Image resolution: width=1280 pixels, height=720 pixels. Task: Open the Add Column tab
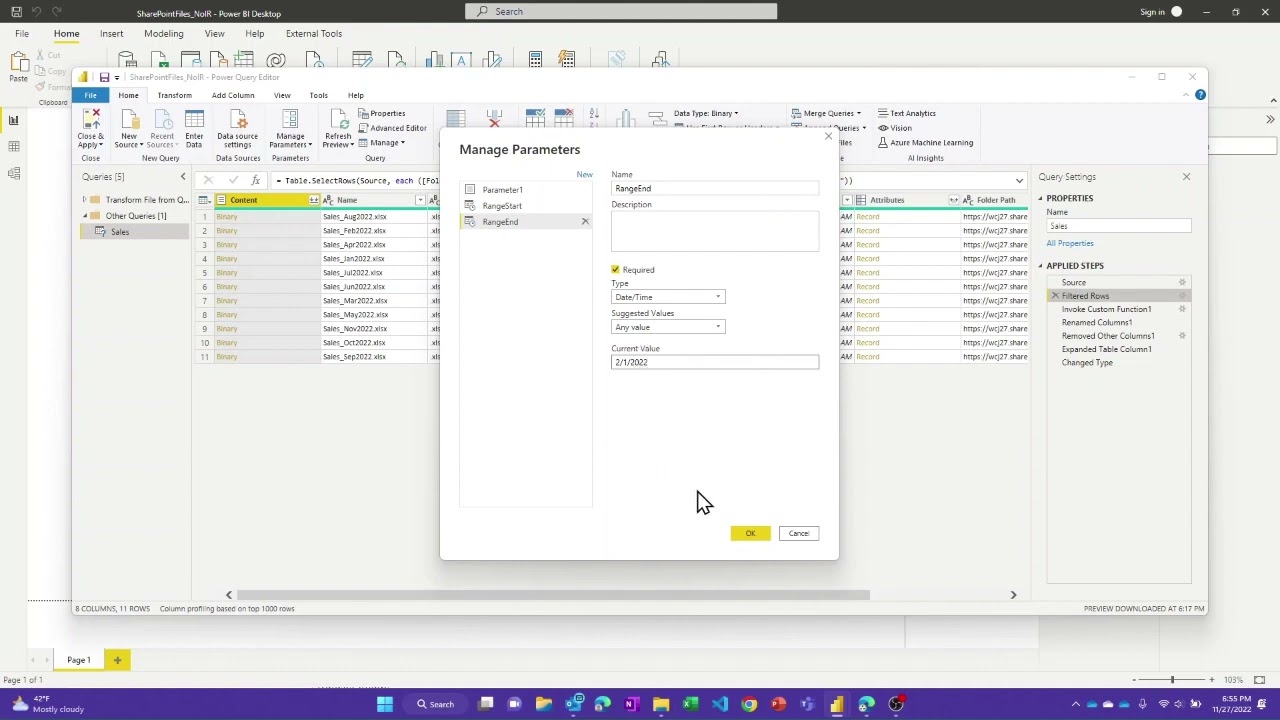click(233, 95)
